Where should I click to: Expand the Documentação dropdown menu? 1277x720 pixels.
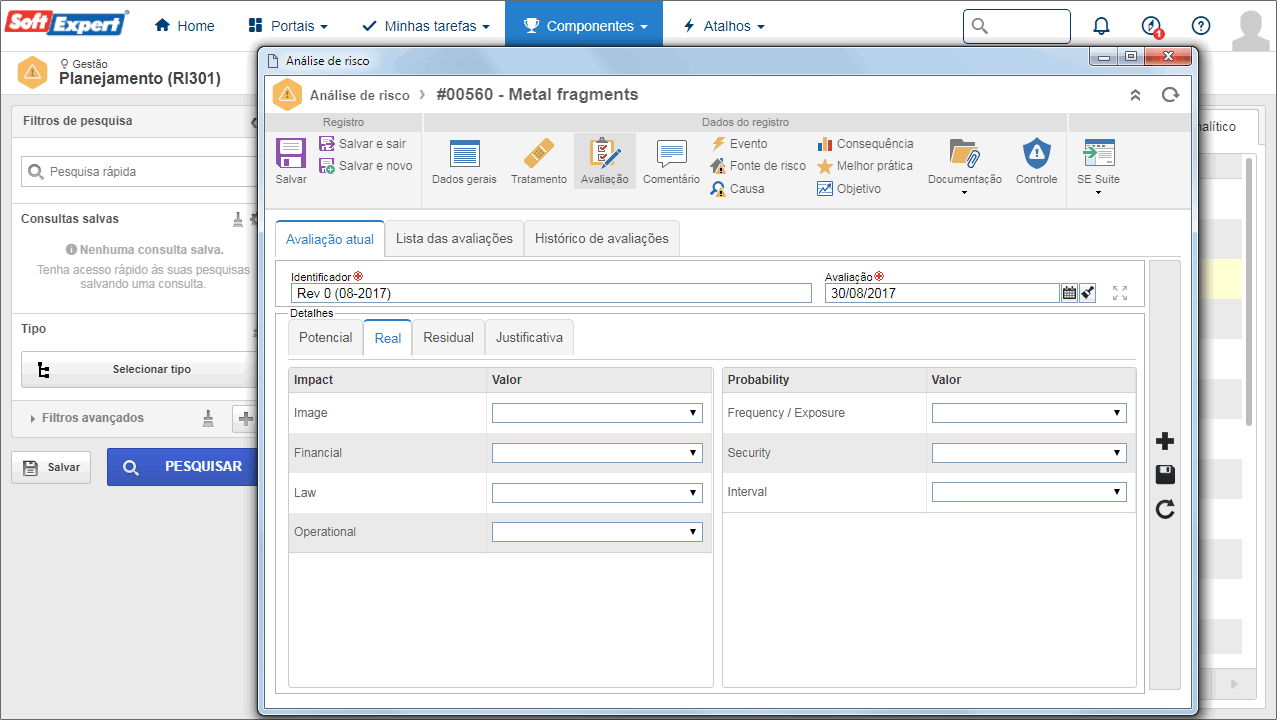tap(964, 166)
